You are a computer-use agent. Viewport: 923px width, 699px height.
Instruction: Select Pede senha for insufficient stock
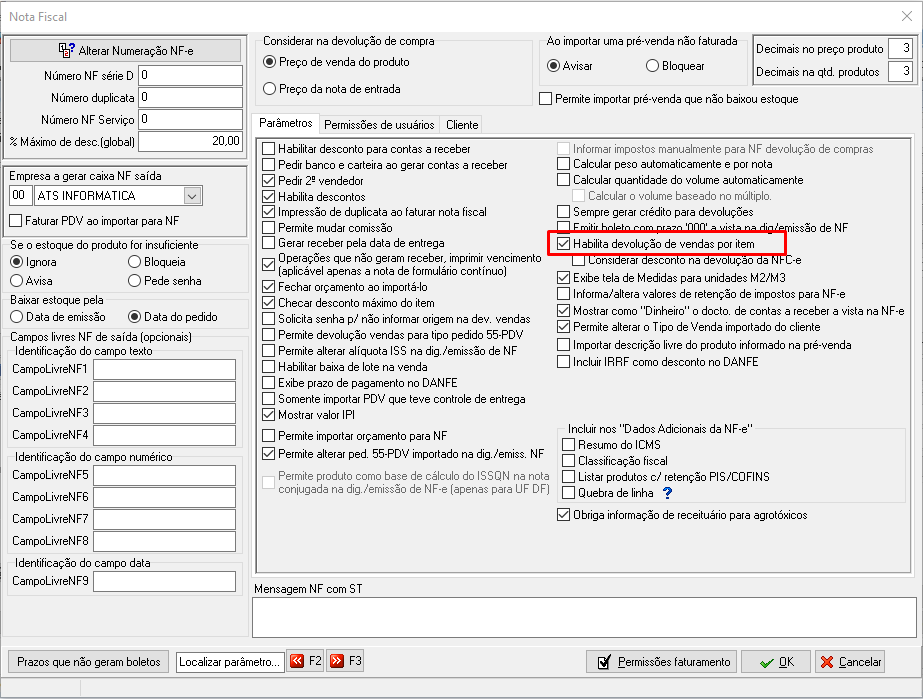tap(134, 281)
